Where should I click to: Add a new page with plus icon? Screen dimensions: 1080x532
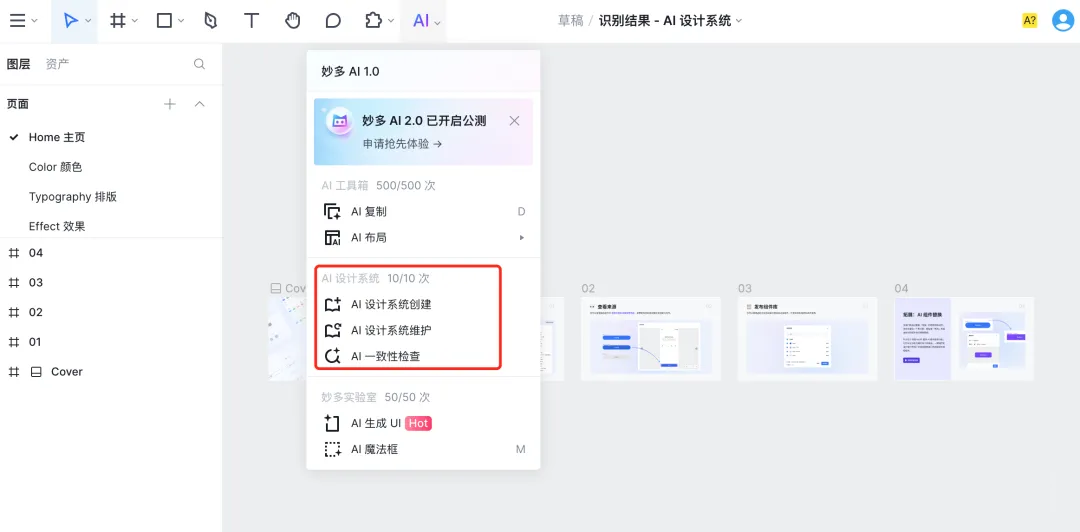click(x=169, y=104)
